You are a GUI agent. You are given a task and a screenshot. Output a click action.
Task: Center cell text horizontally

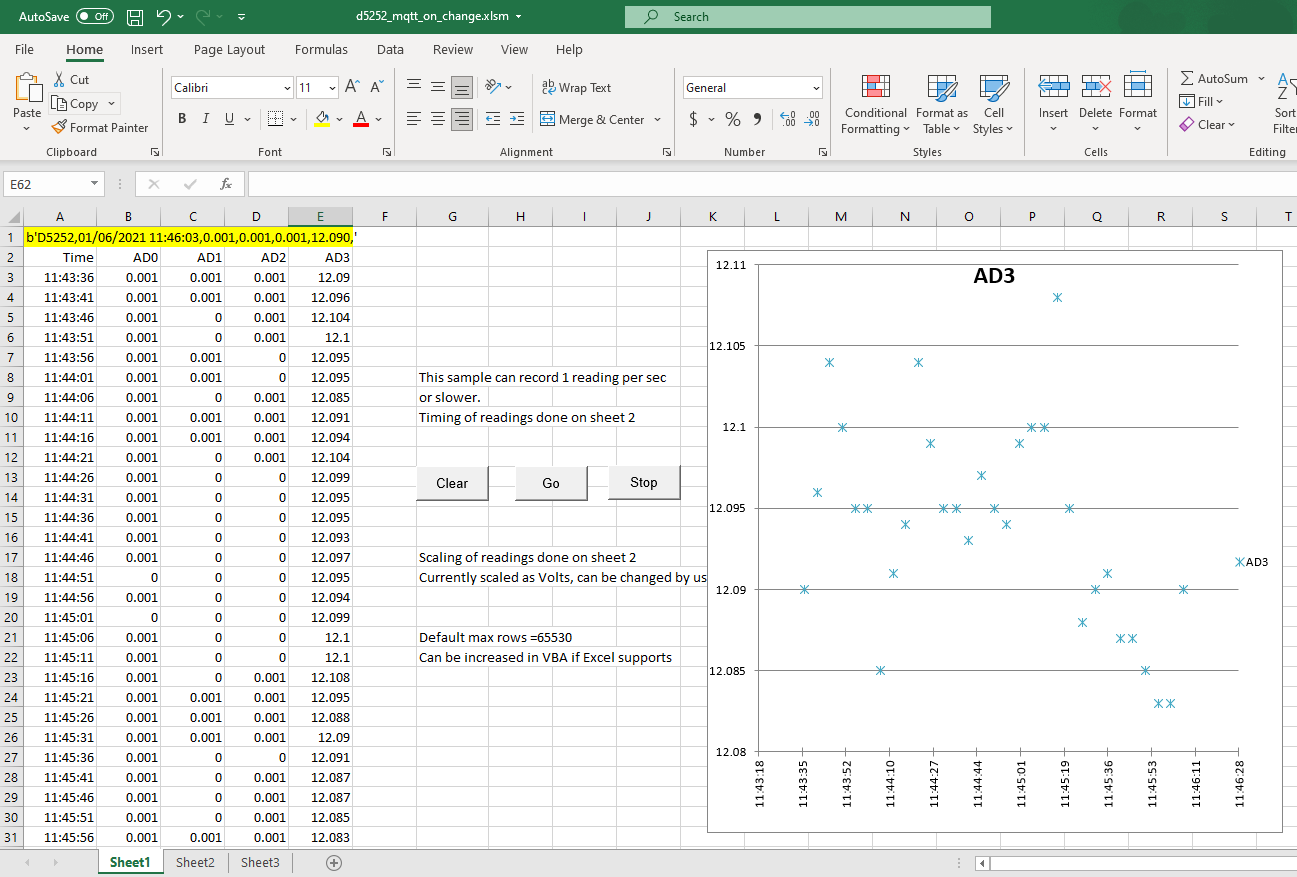[438, 119]
